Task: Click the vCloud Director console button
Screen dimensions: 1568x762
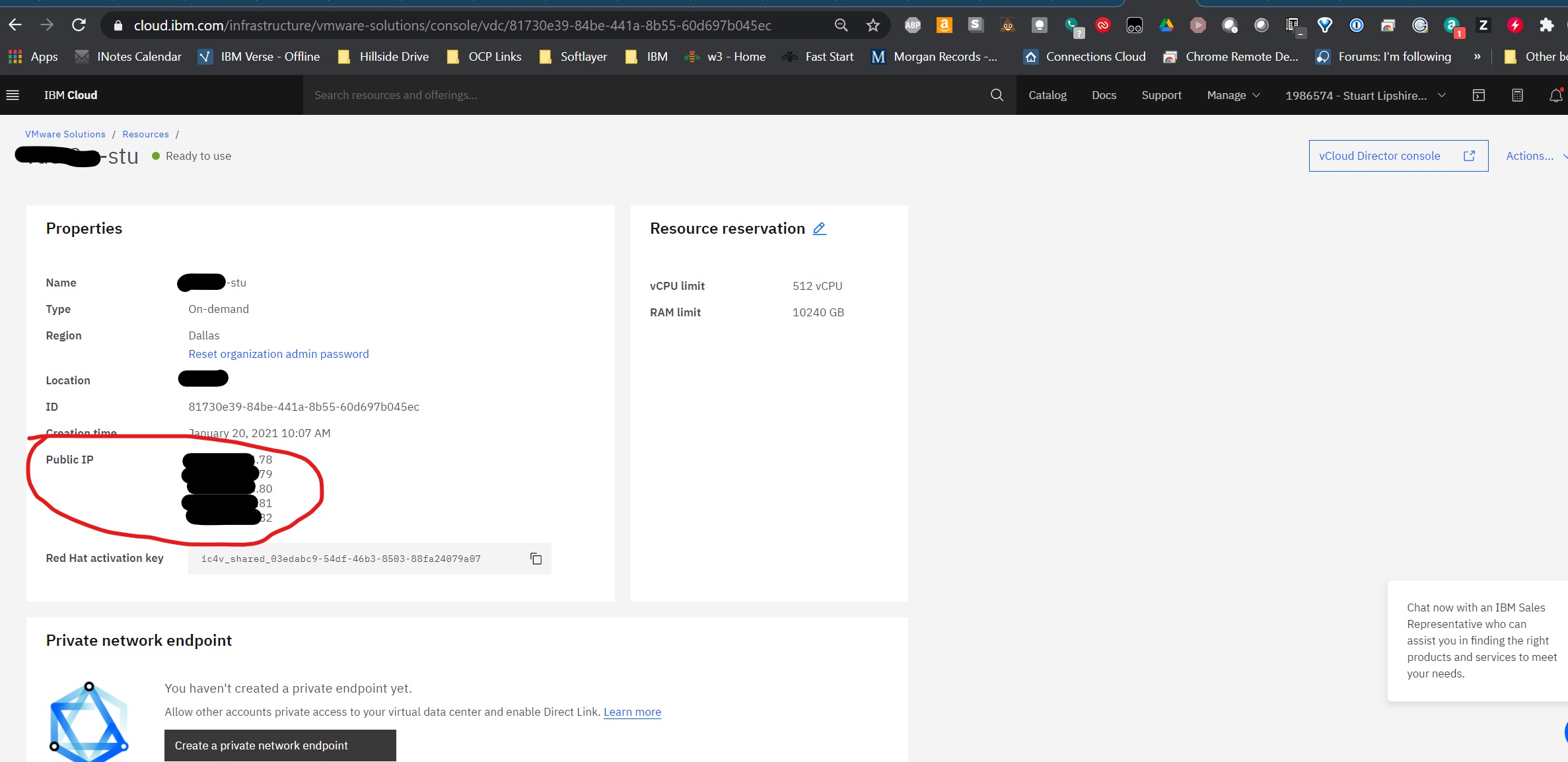Action: [1398, 156]
